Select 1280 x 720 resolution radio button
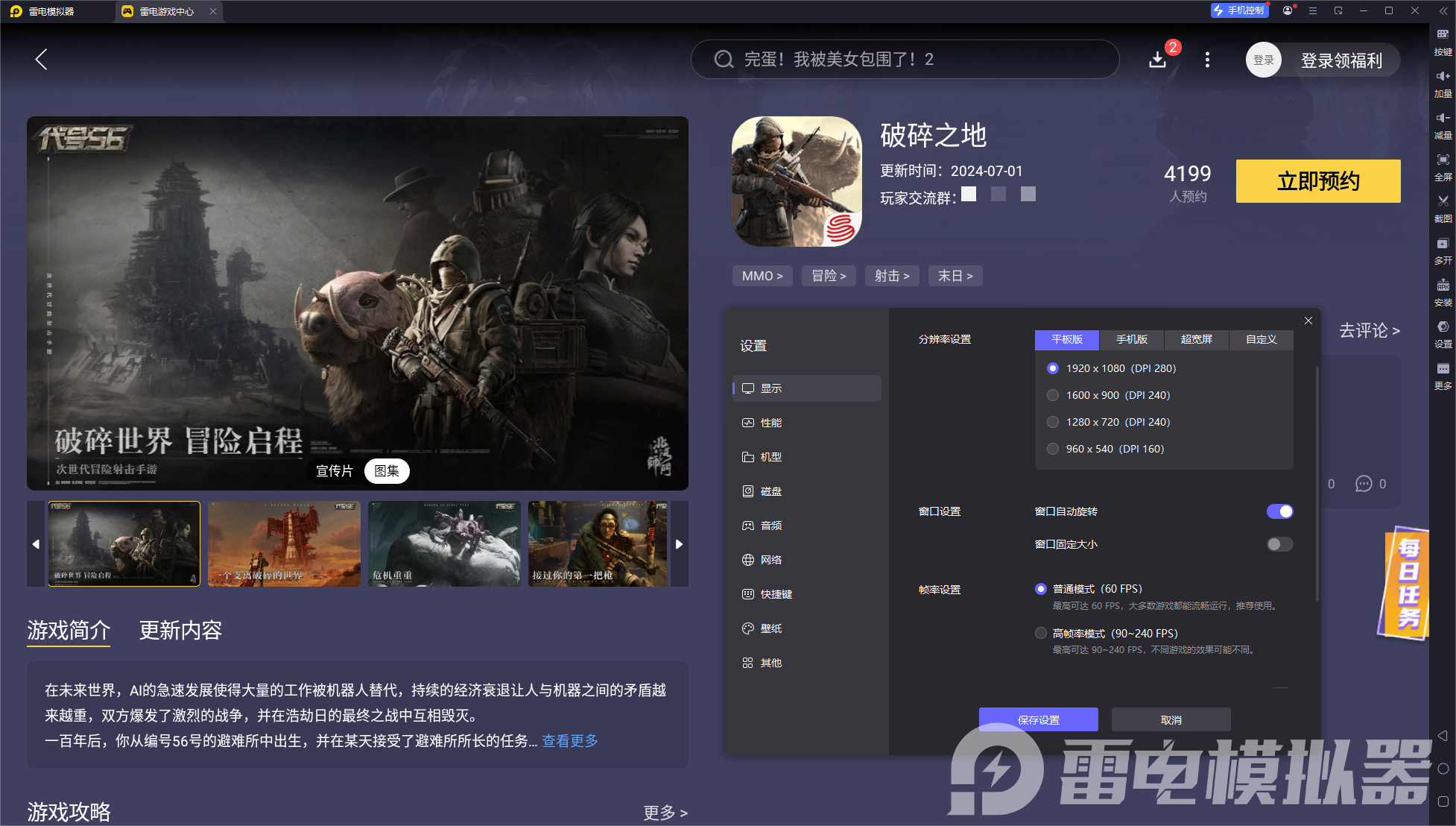The width and height of the screenshot is (1456, 826). [x=1052, y=422]
